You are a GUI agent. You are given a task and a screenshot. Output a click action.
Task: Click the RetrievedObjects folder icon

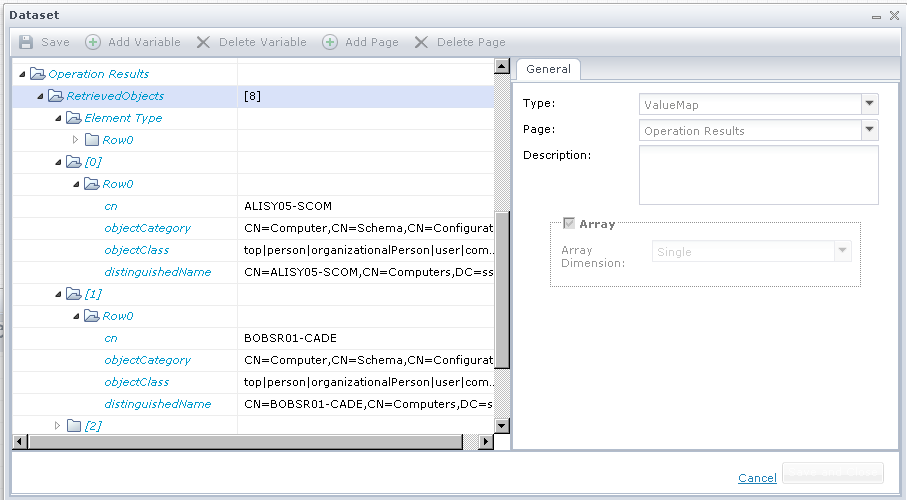coord(56,96)
